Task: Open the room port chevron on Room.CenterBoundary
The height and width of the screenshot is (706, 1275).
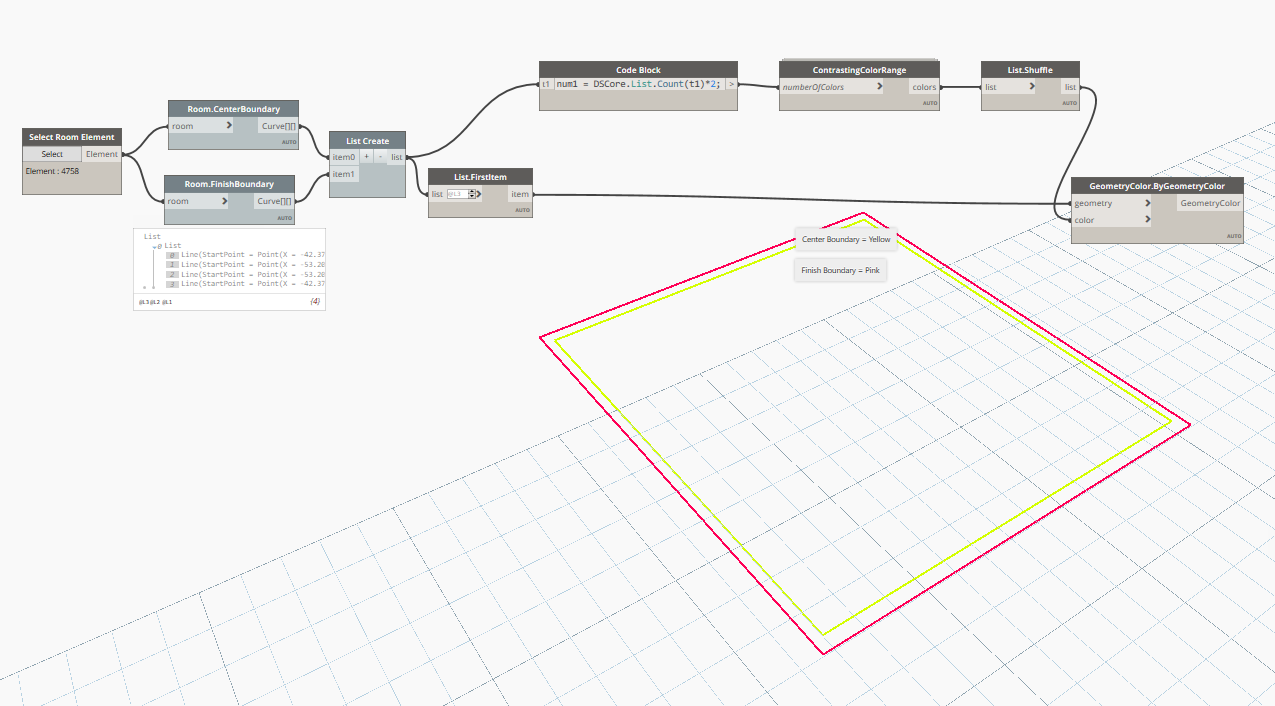Action: tap(229, 126)
